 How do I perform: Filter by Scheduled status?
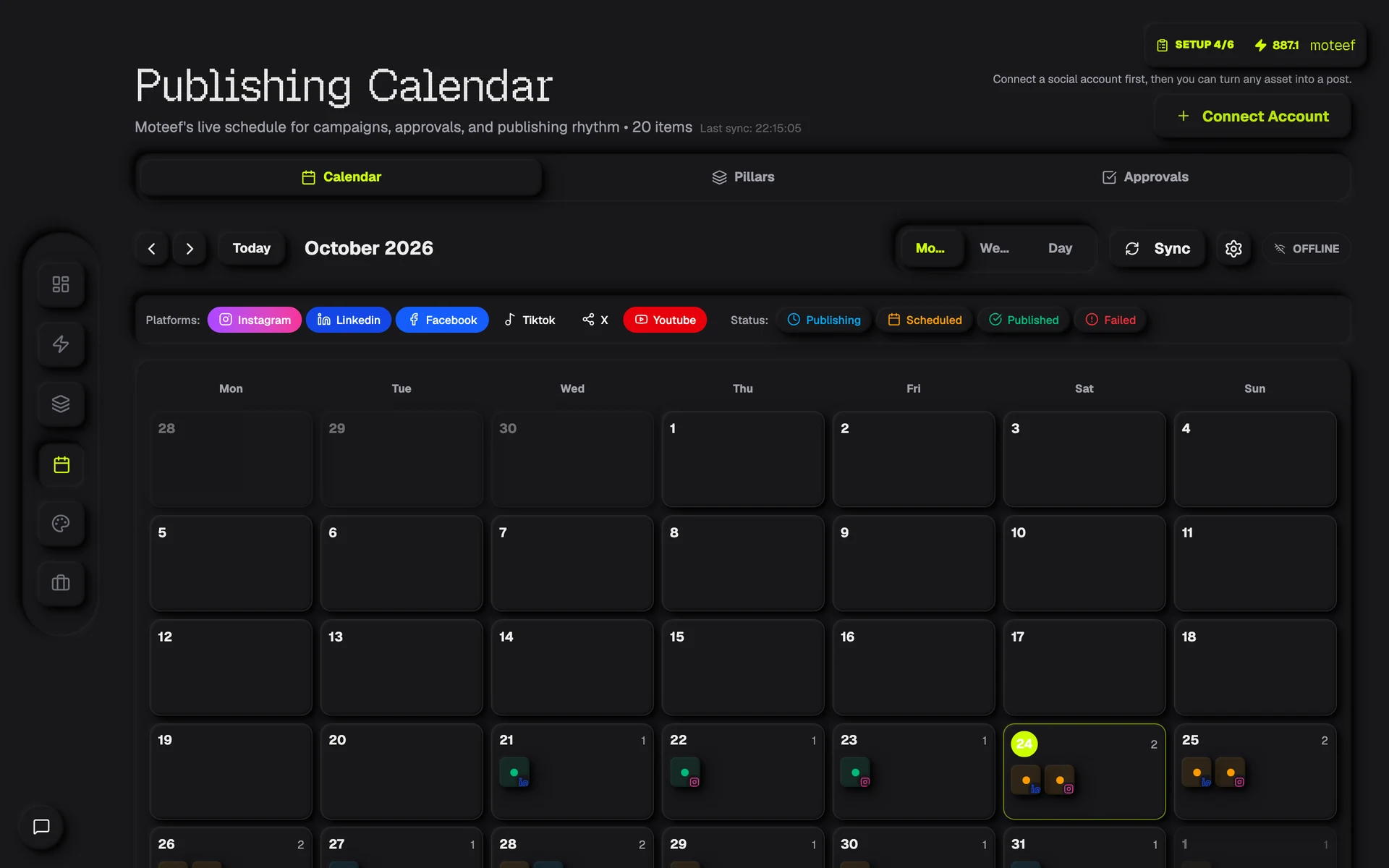tap(925, 320)
